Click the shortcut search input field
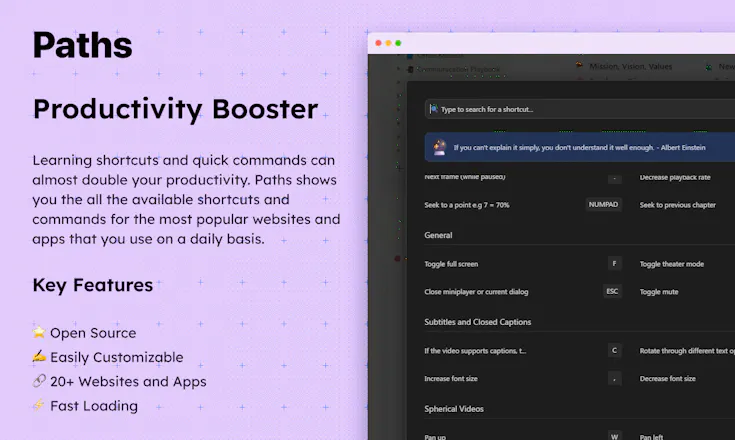Viewport: 735px width, 440px height. [580, 109]
